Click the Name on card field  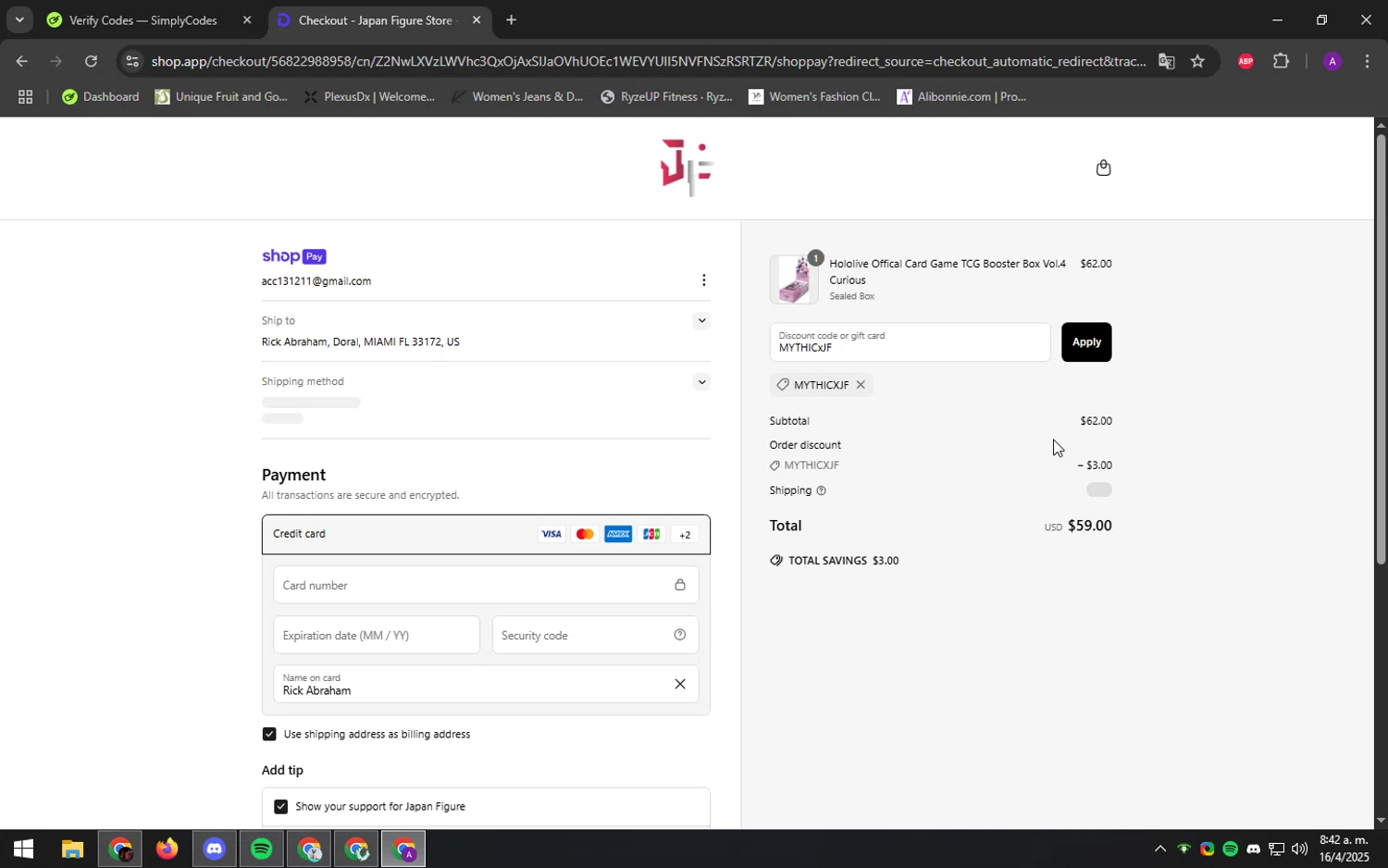(x=486, y=684)
